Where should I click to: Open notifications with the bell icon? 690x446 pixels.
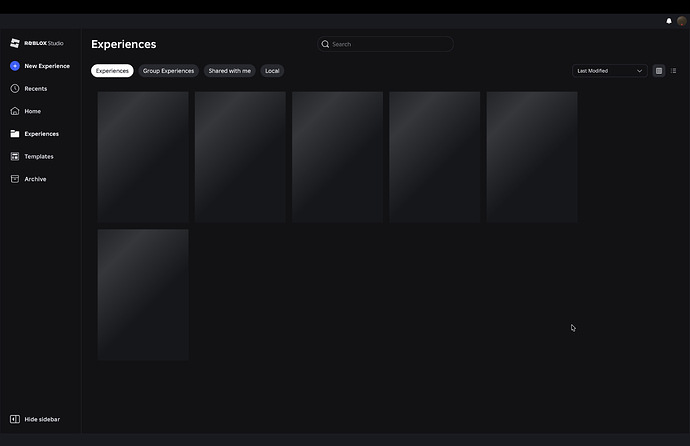(x=669, y=21)
